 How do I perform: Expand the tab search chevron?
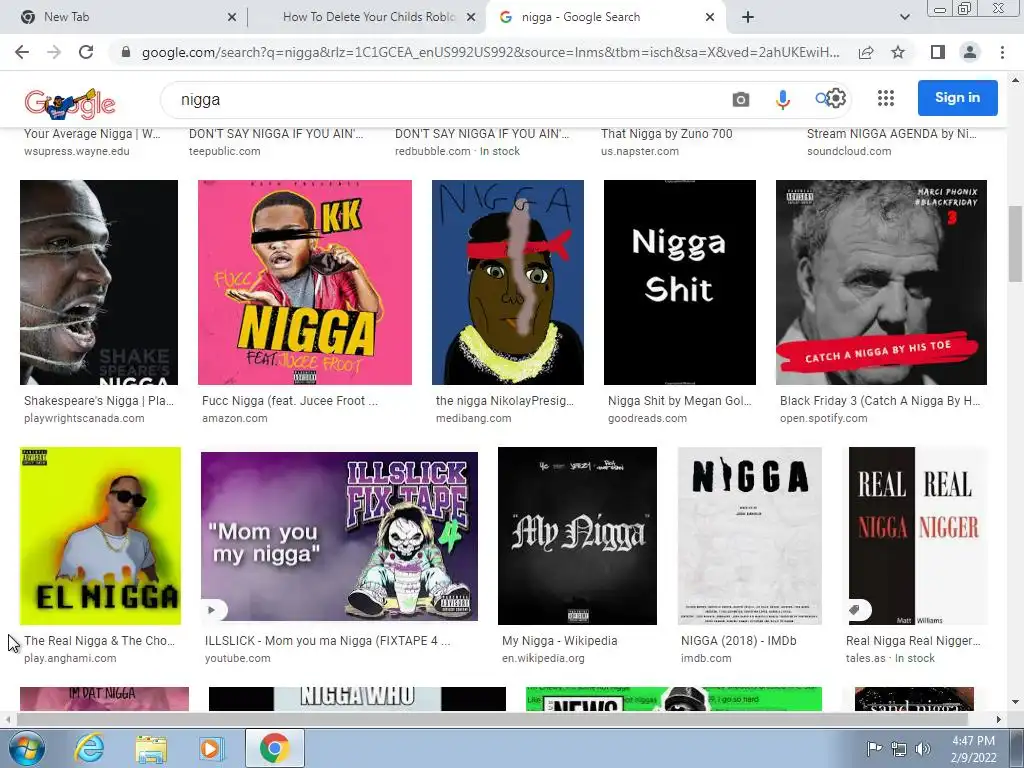coord(904,18)
